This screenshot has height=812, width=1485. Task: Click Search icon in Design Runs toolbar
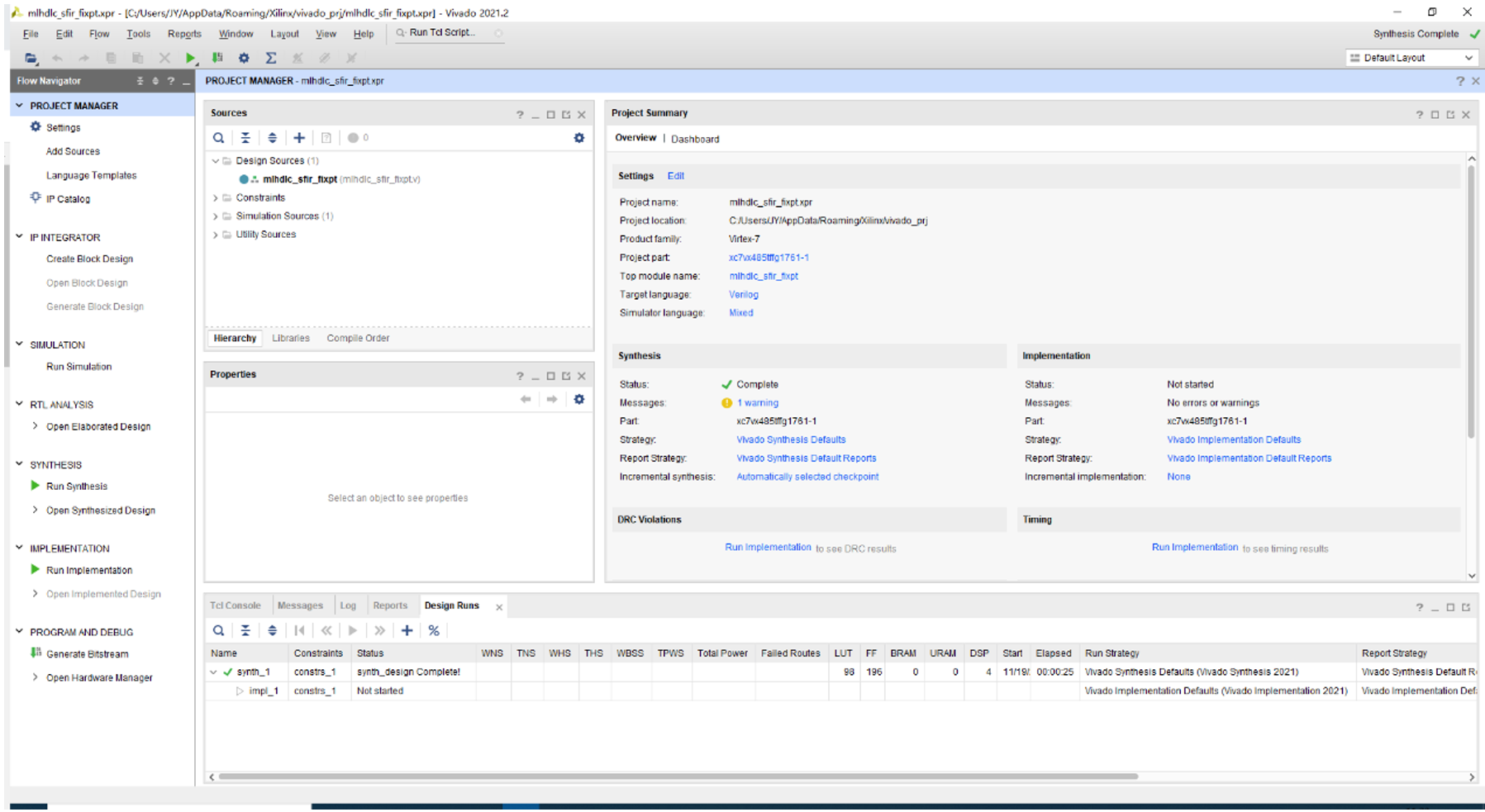[x=218, y=630]
